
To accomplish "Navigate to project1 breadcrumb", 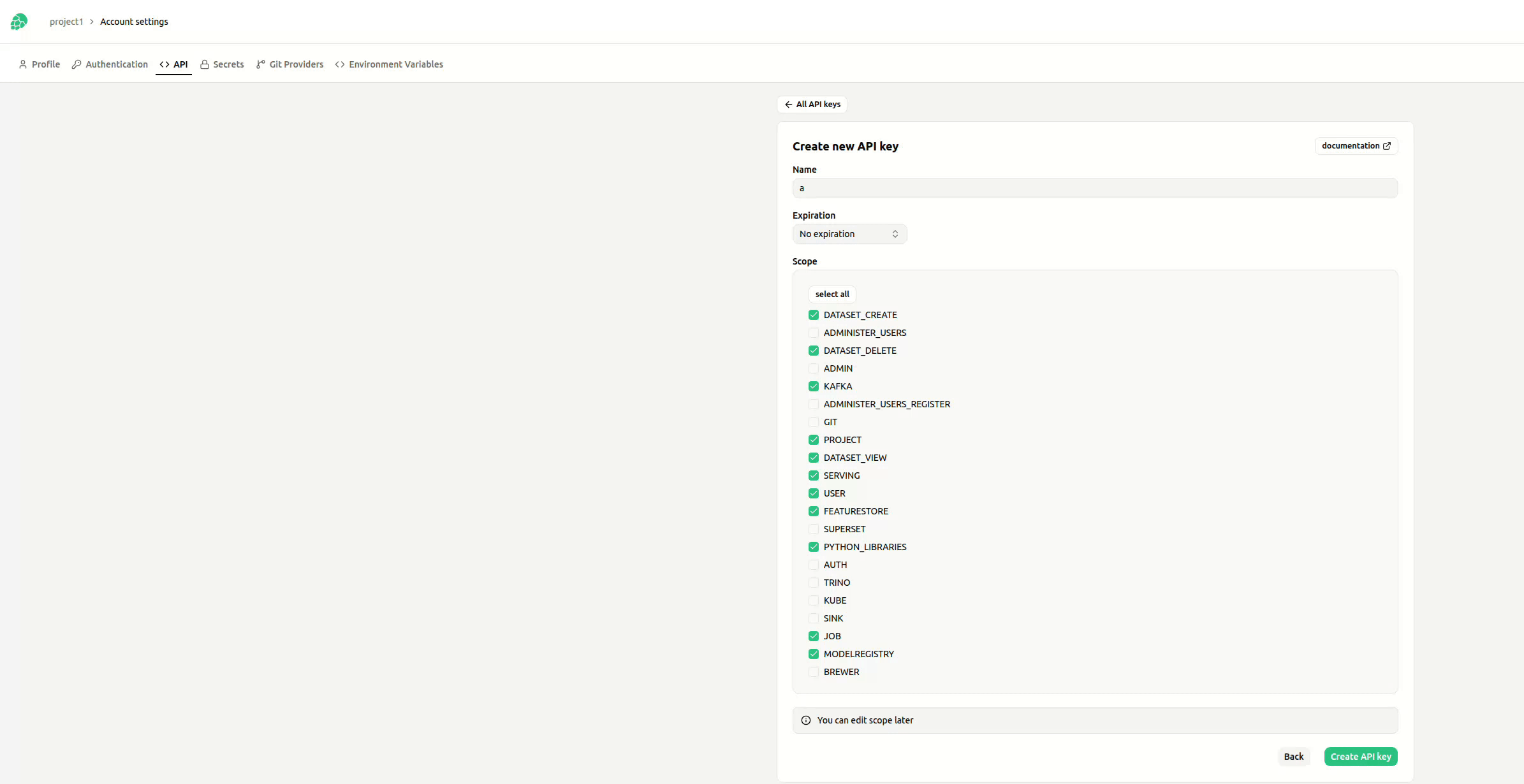I will (66, 22).
